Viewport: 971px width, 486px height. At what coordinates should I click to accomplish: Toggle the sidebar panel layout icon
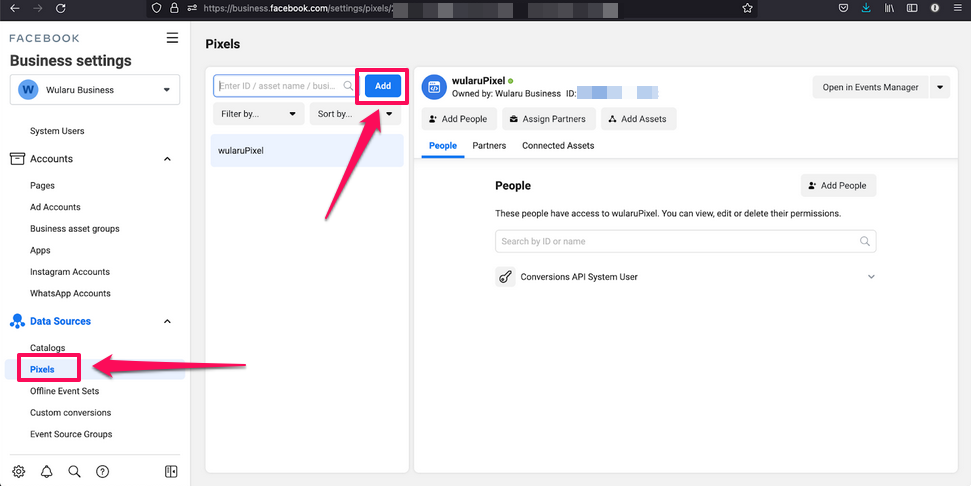point(171,472)
